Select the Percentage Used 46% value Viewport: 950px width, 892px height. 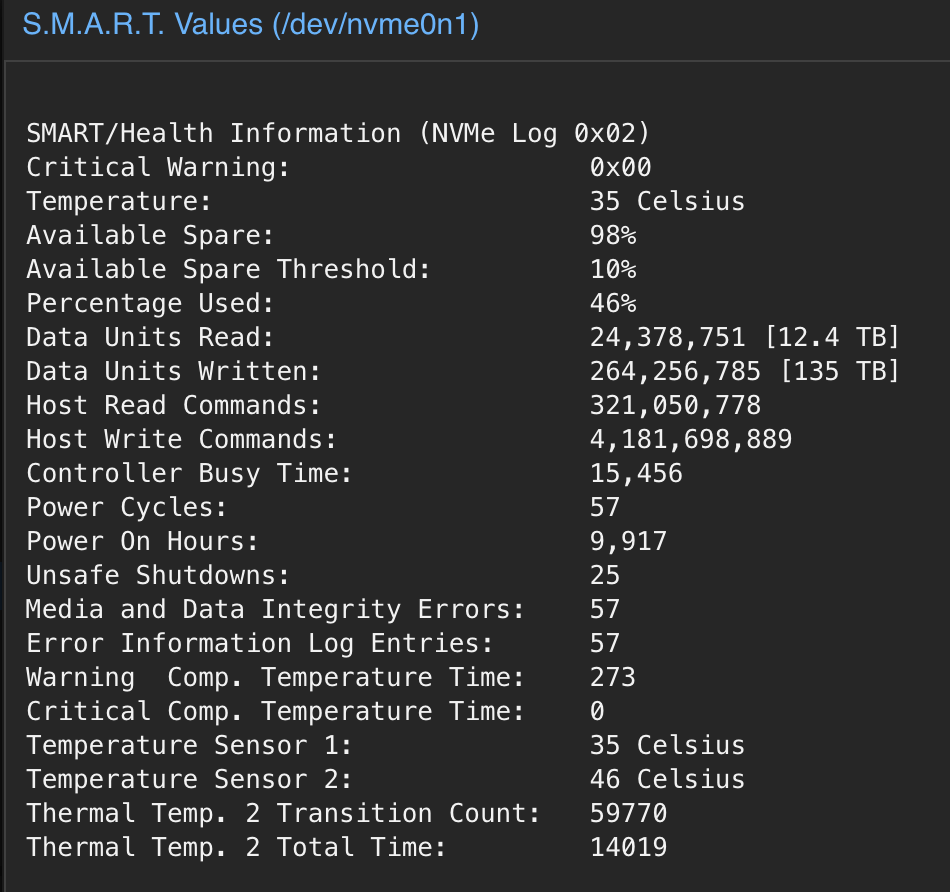(613, 303)
